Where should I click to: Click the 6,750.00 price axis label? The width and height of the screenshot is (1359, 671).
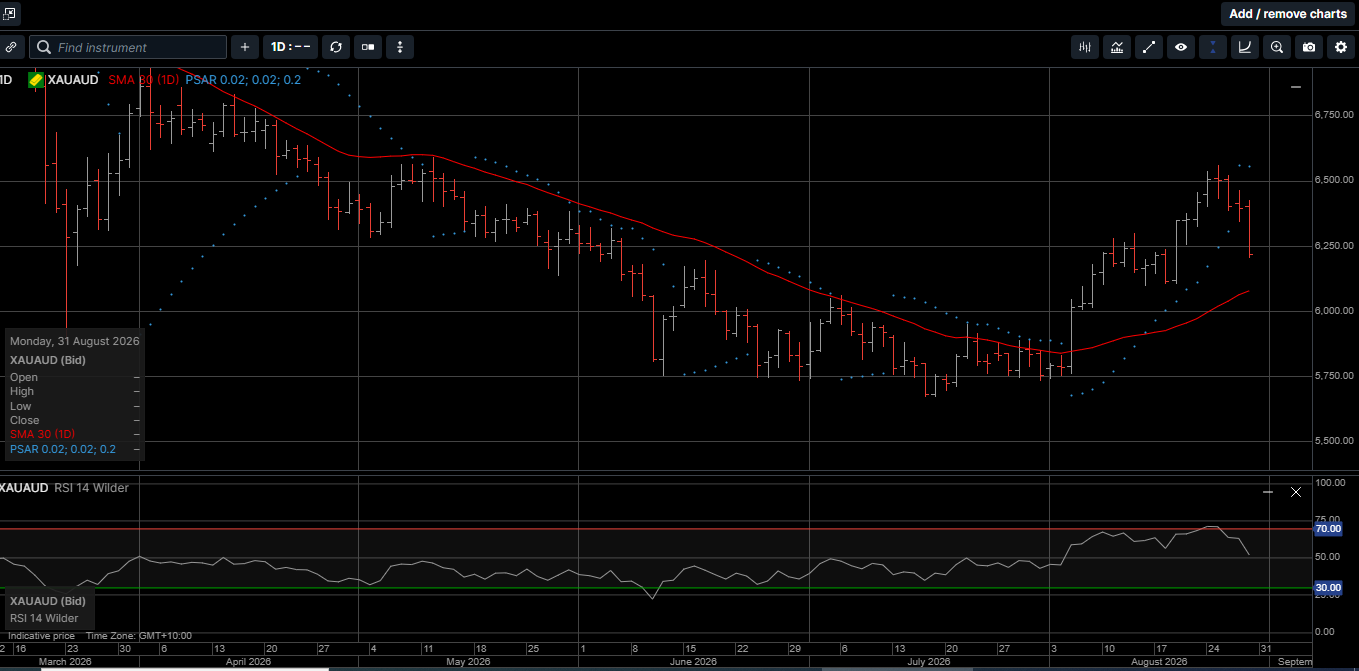click(1333, 115)
